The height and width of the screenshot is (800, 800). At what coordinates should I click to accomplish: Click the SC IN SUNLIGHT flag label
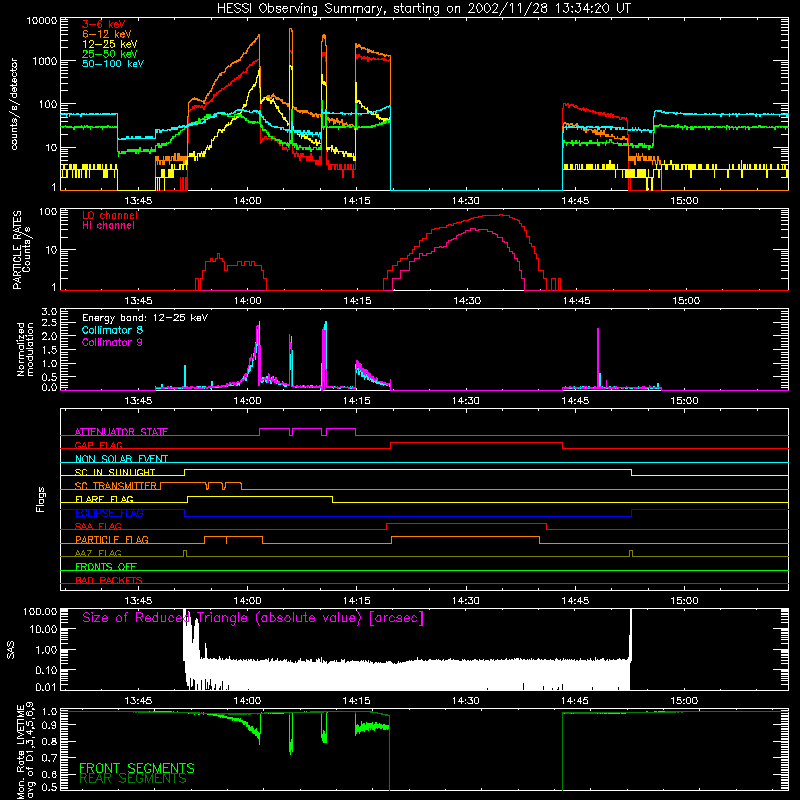click(x=115, y=472)
